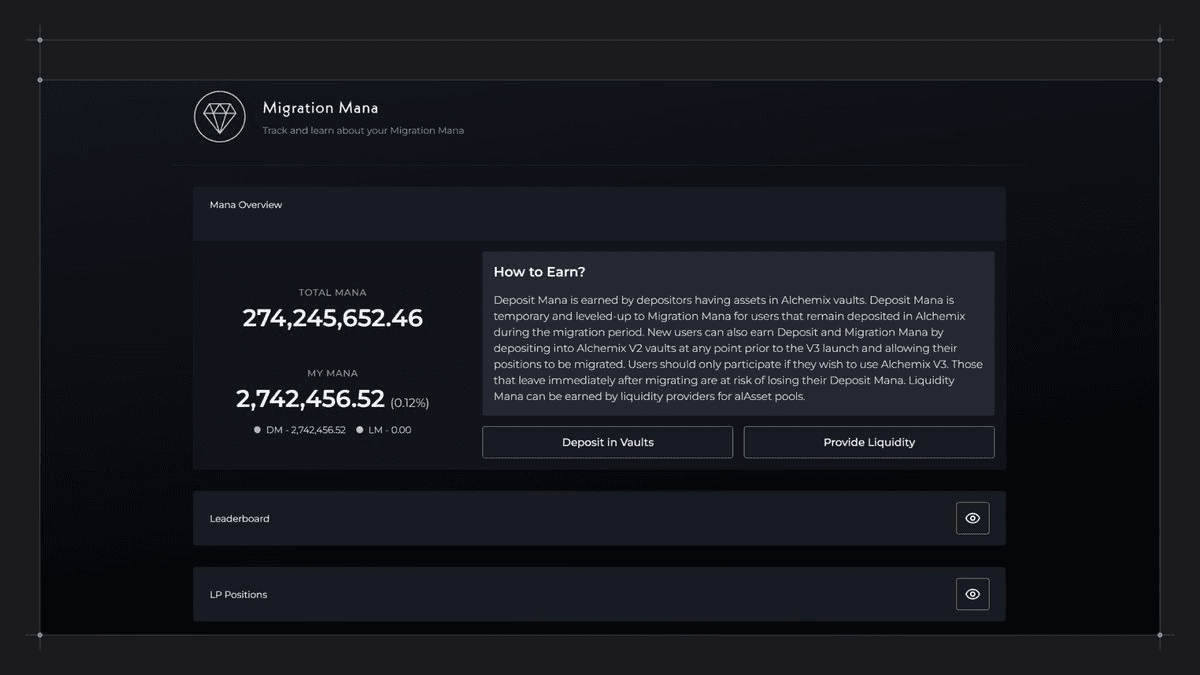
Task: Click the How to Earn? heading
Action: click(x=539, y=272)
